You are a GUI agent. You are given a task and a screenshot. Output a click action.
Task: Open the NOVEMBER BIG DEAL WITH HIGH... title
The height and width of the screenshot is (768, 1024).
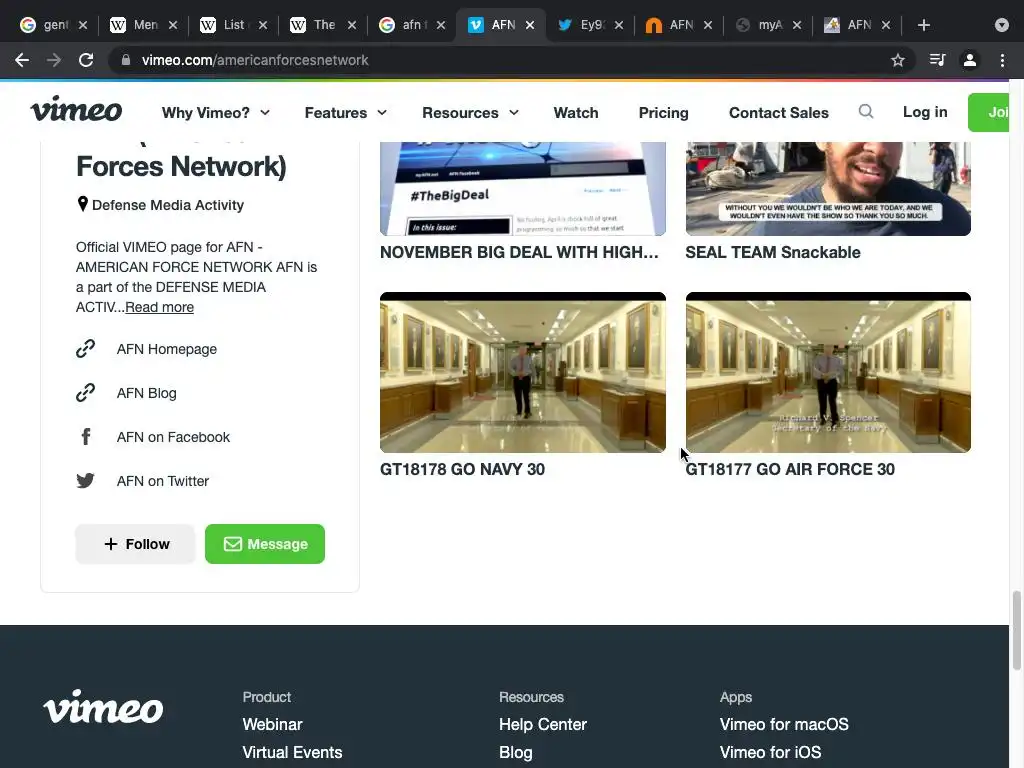point(519,252)
